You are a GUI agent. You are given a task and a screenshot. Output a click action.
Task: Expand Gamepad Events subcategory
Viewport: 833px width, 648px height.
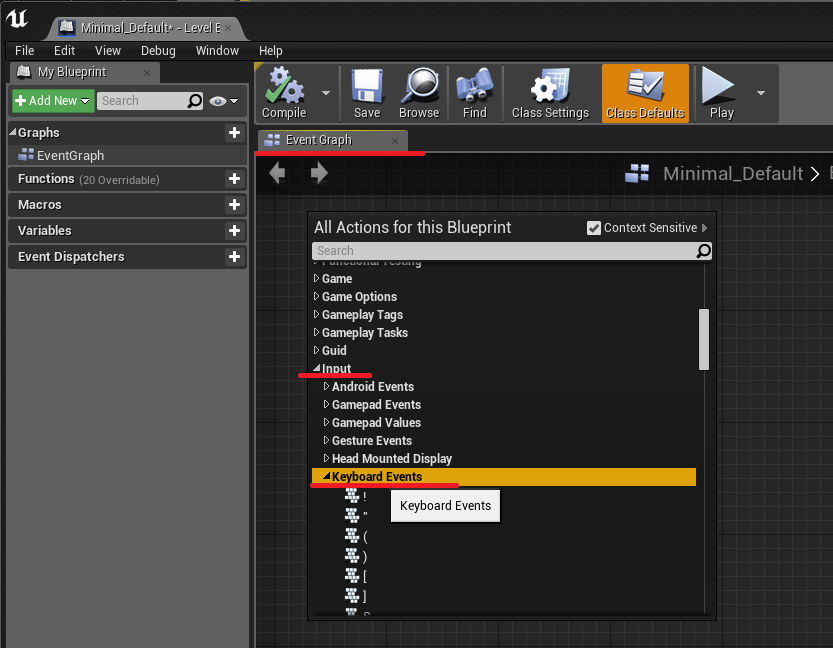coord(326,404)
